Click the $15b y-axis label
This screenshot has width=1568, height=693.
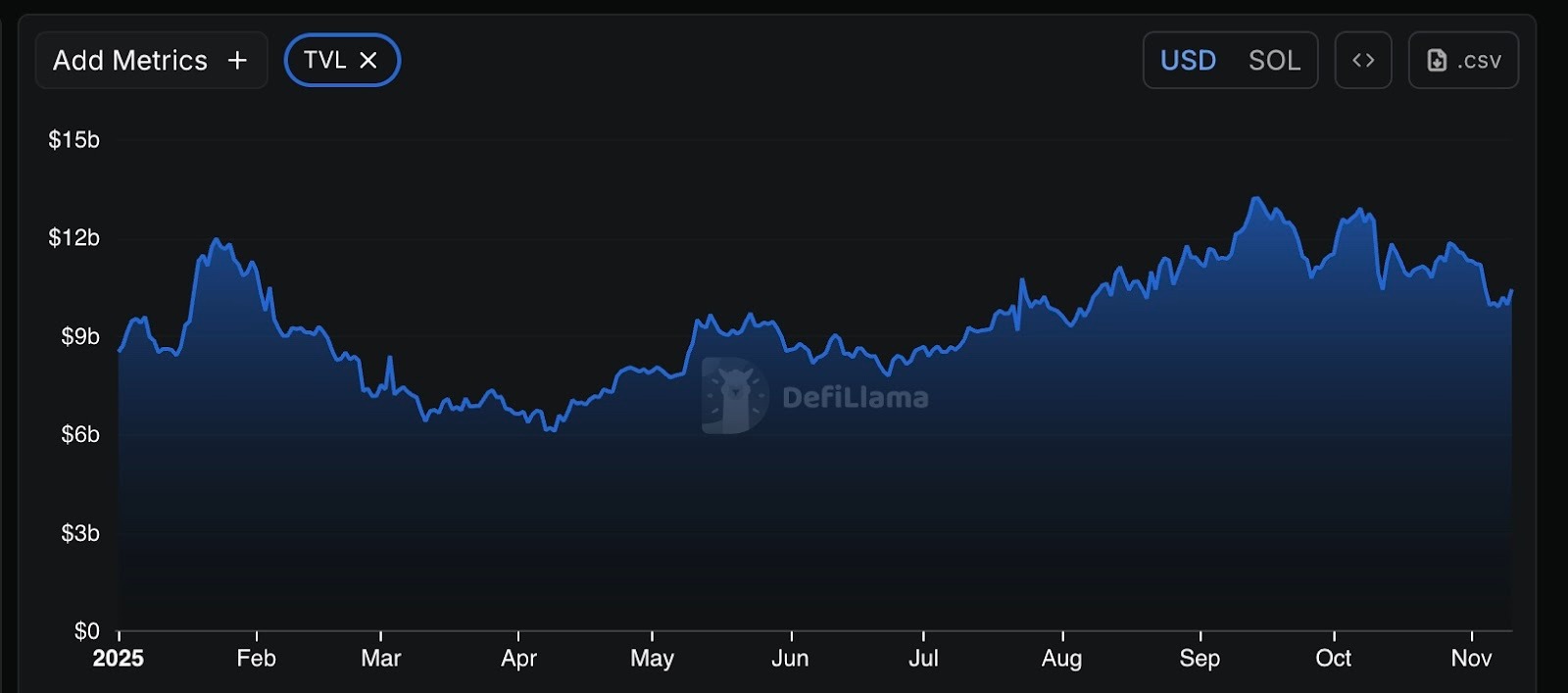(74, 140)
